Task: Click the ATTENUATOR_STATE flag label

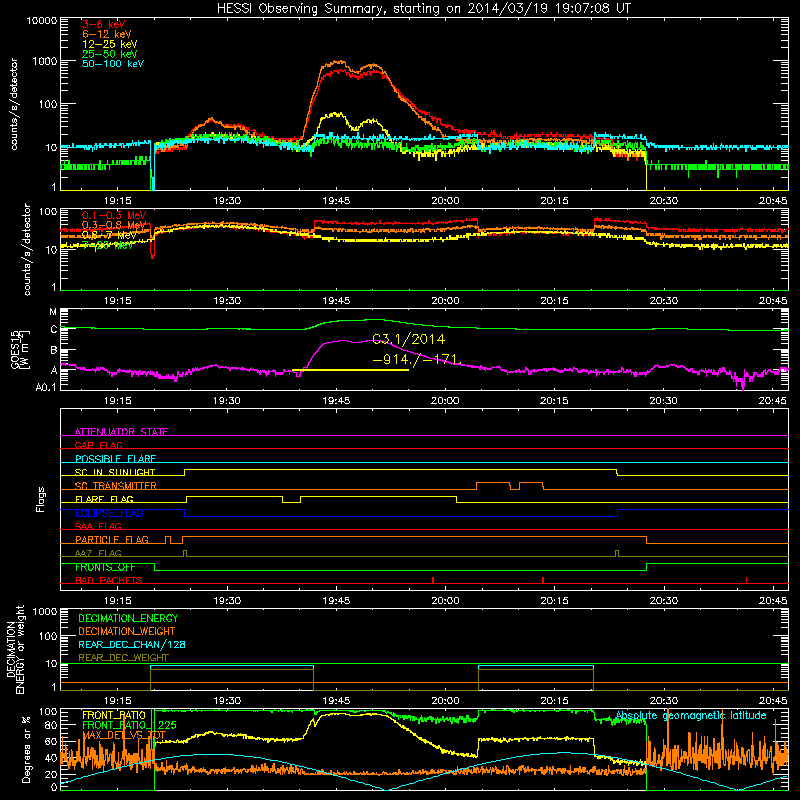Action: pyautogui.click(x=121, y=432)
